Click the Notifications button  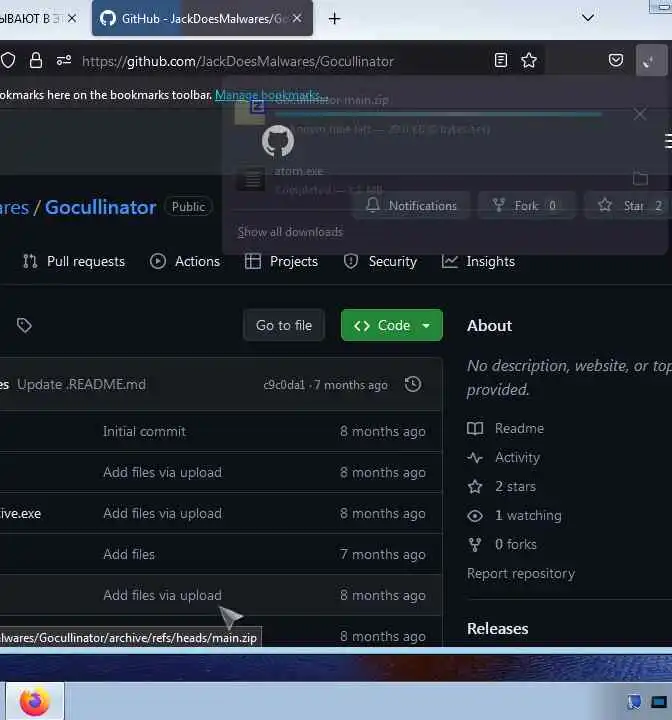pyautogui.click(x=411, y=205)
